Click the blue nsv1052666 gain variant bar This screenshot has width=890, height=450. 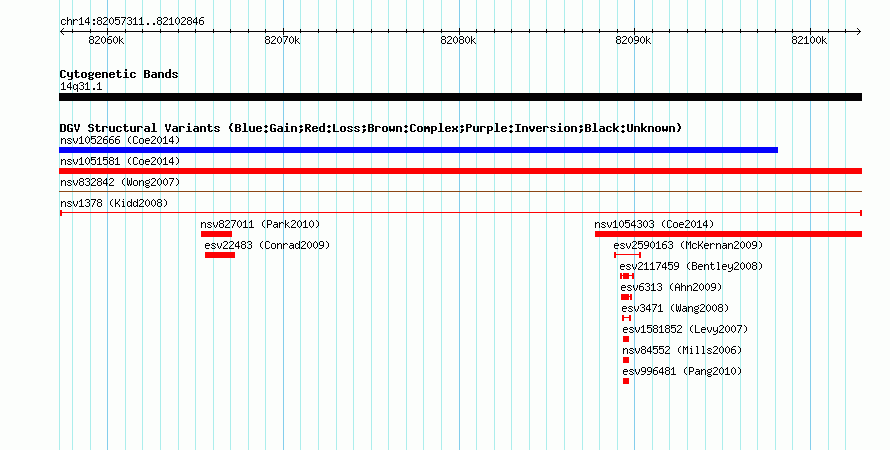418,150
